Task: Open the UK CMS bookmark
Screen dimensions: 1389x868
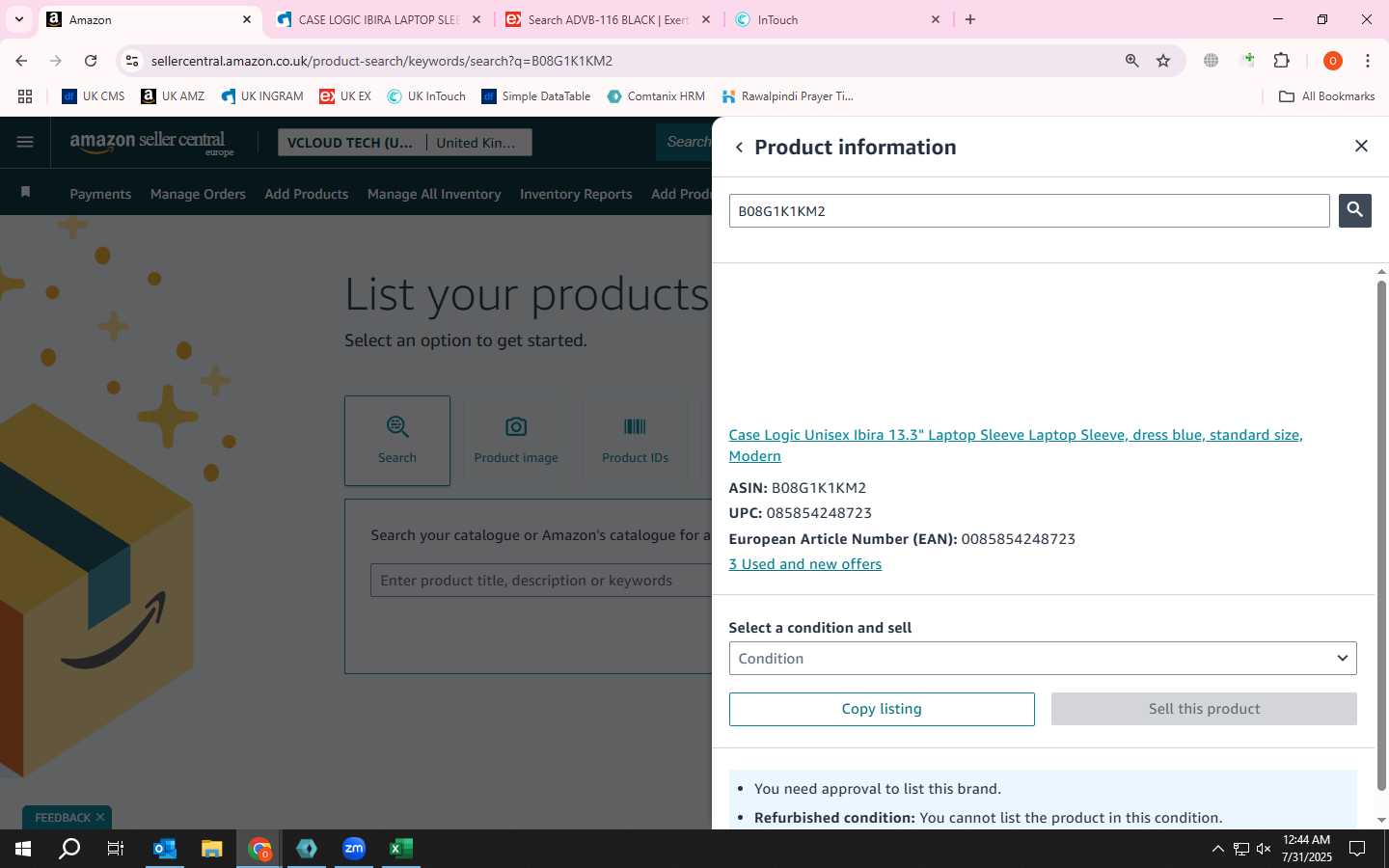Action: [x=94, y=96]
